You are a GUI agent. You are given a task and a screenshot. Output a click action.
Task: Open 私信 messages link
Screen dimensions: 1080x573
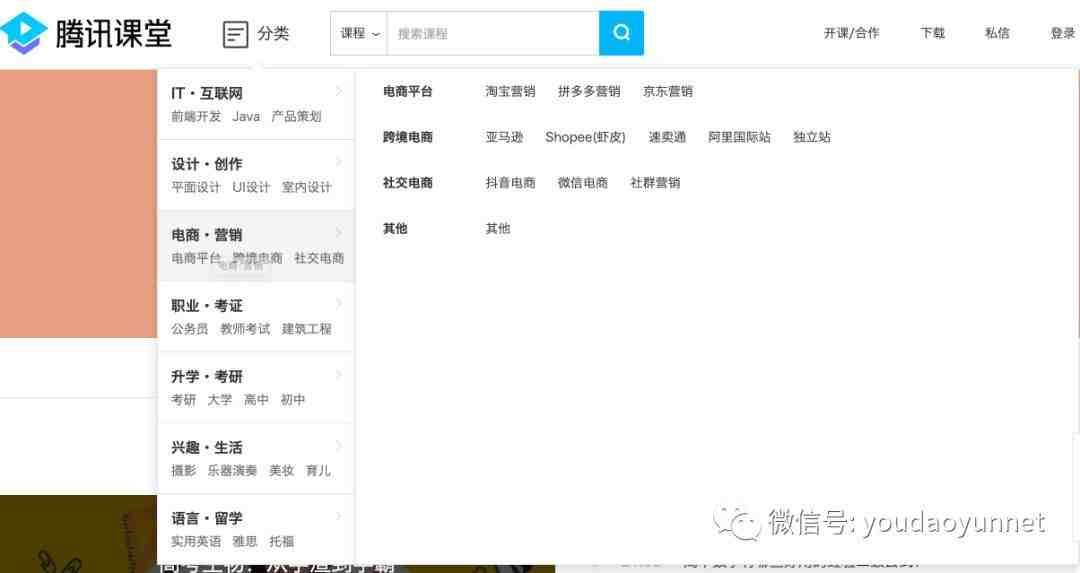pos(997,33)
